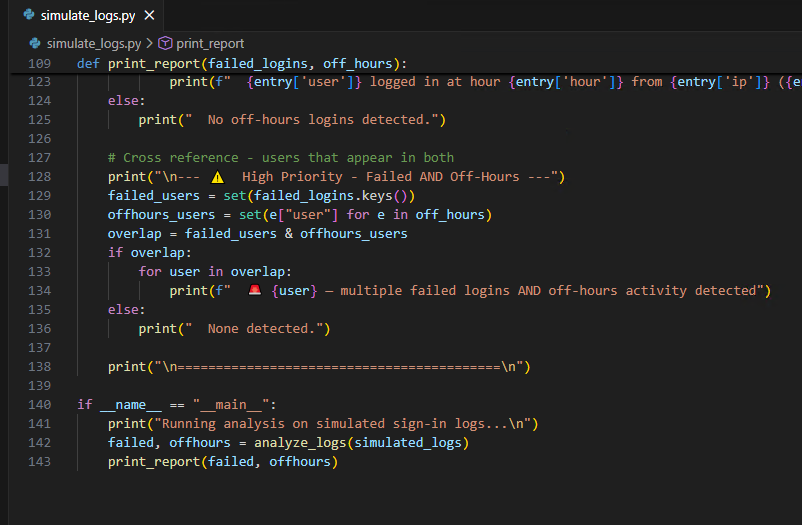This screenshot has height=525, width=802.
Task: Click the else: keyword on line 124
Action: (126, 101)
